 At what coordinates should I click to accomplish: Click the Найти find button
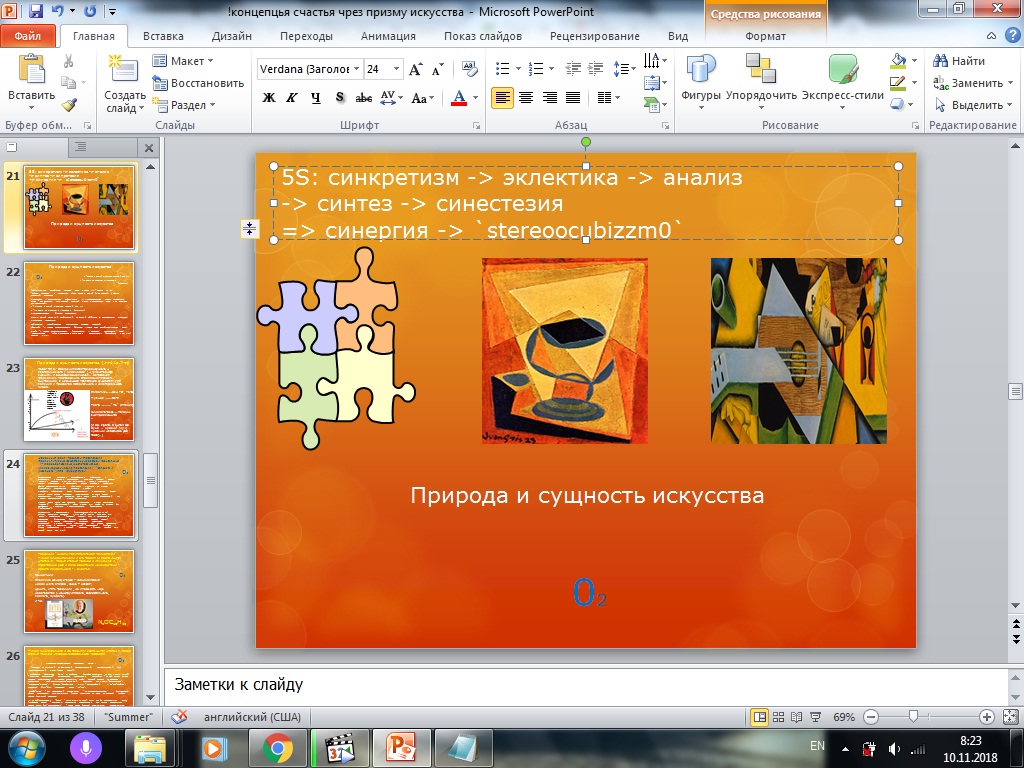point(959,61)
